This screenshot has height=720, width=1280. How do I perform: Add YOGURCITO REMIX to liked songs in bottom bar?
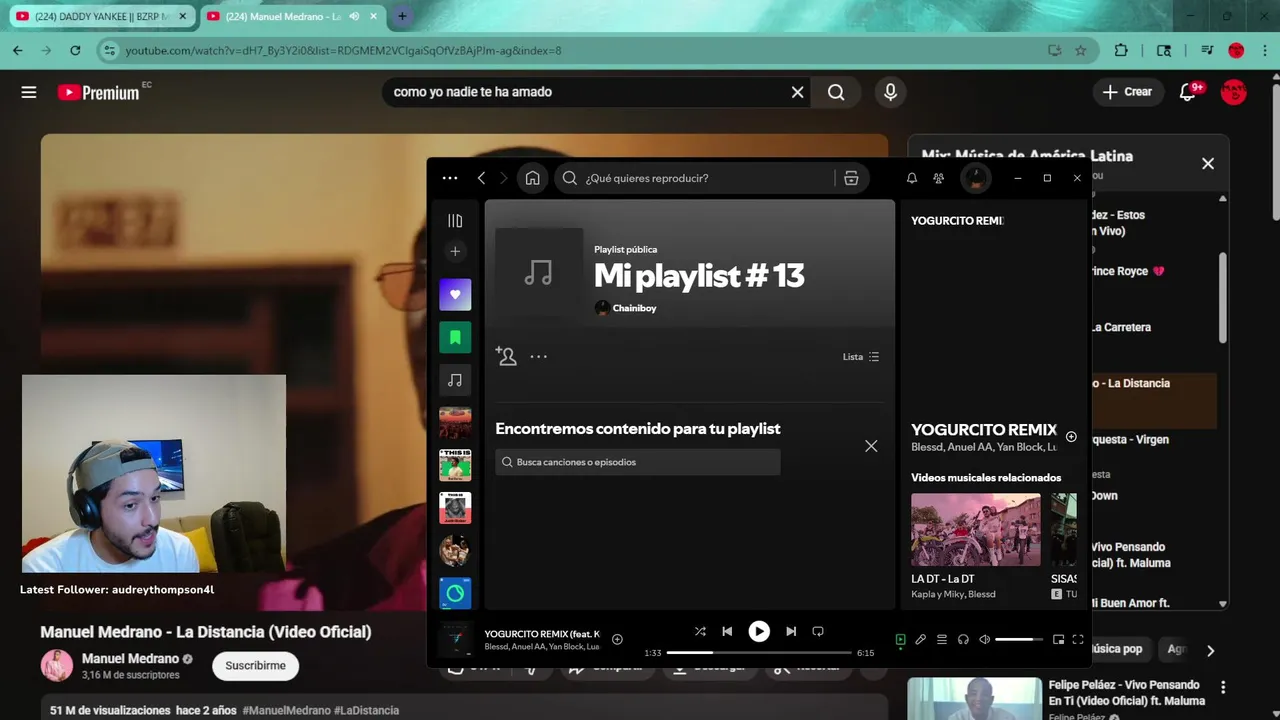pyautogui.click(x=617, y=639)
